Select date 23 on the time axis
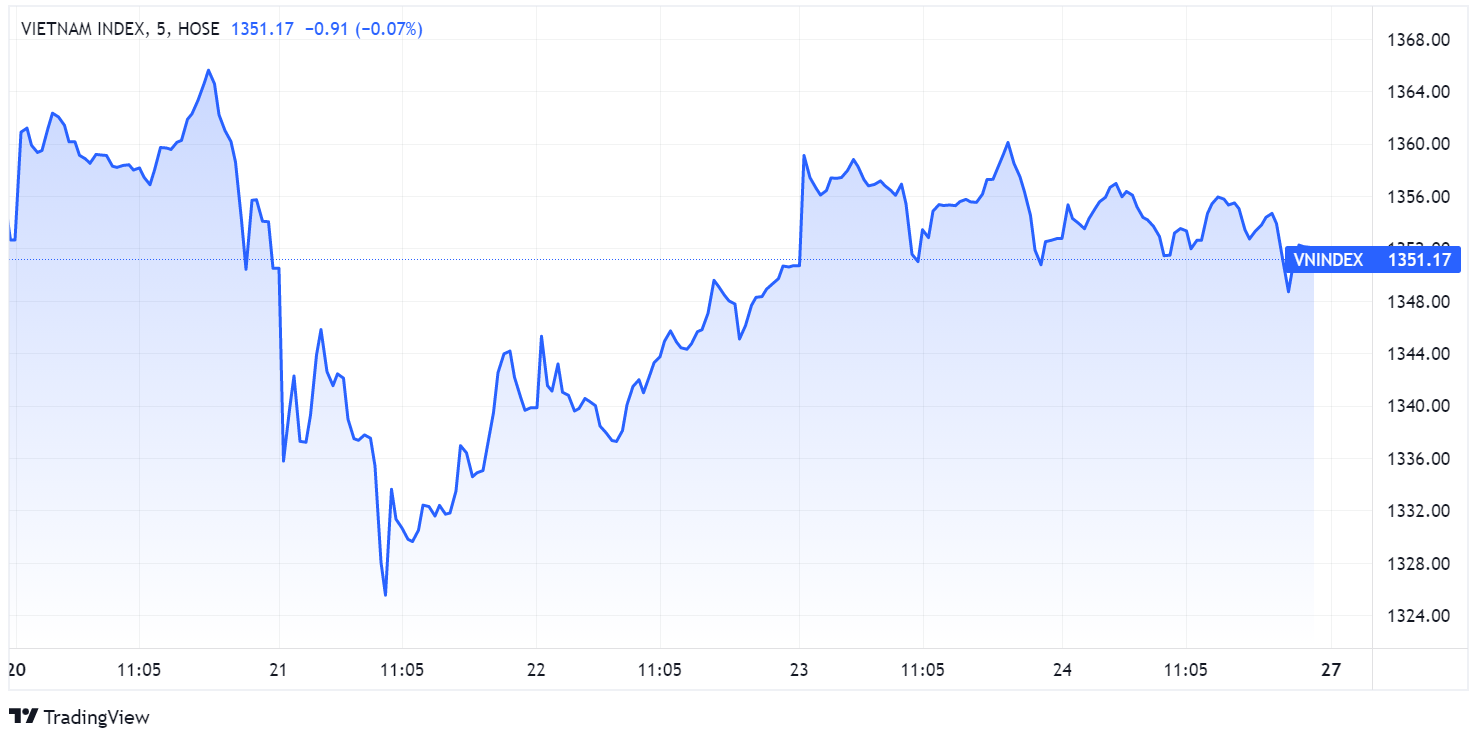1483x743 pixels. click(x=799, y=670)
